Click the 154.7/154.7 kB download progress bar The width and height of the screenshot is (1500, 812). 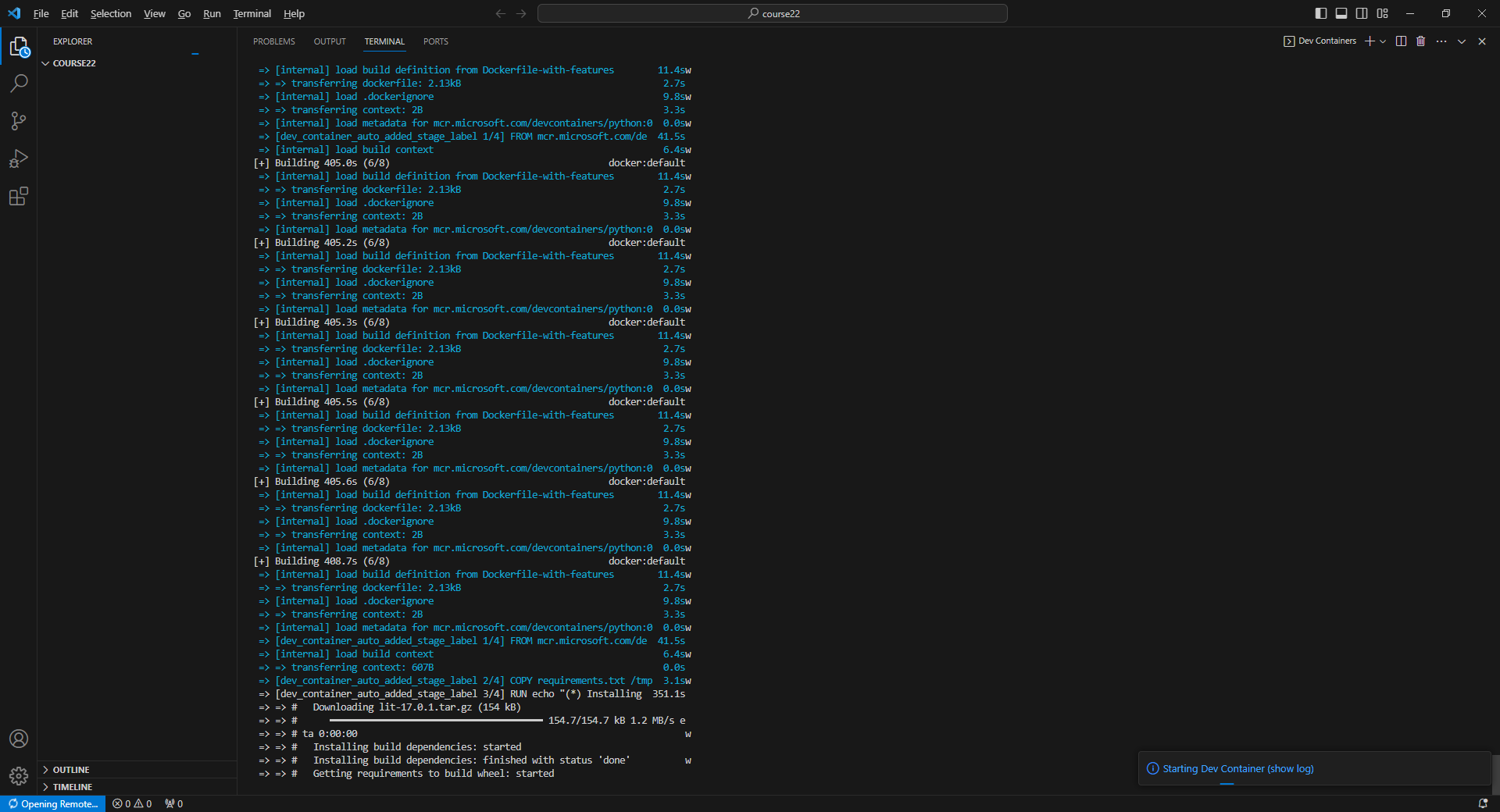(x=436, y=721)
